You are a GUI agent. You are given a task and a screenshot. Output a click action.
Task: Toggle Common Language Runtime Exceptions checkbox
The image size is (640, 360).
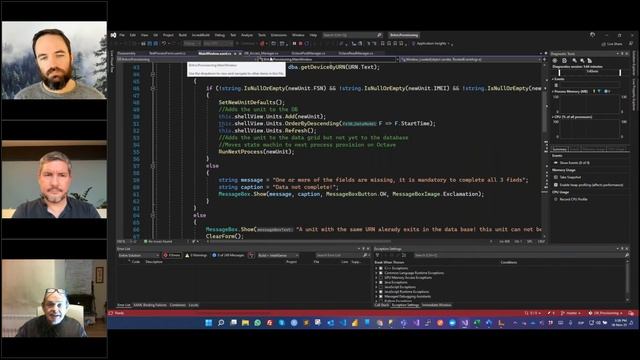click(381, 273)
